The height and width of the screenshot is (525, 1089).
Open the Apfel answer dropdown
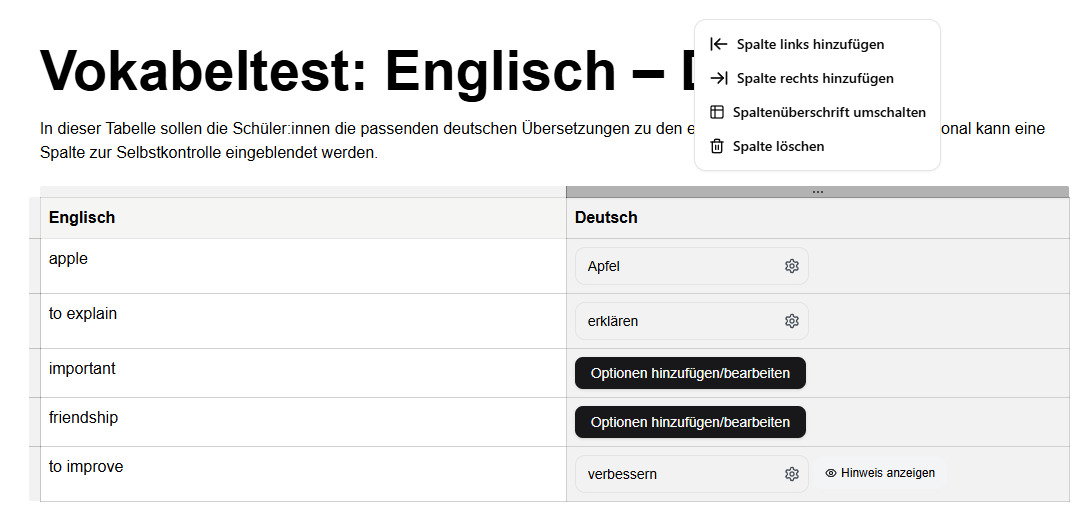[678, 266]
